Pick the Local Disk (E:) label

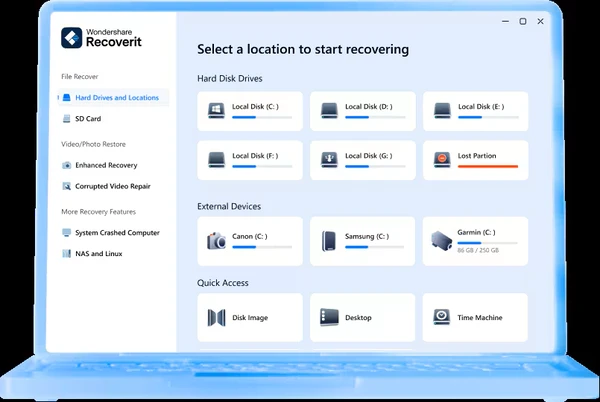[x=481, y=107]
